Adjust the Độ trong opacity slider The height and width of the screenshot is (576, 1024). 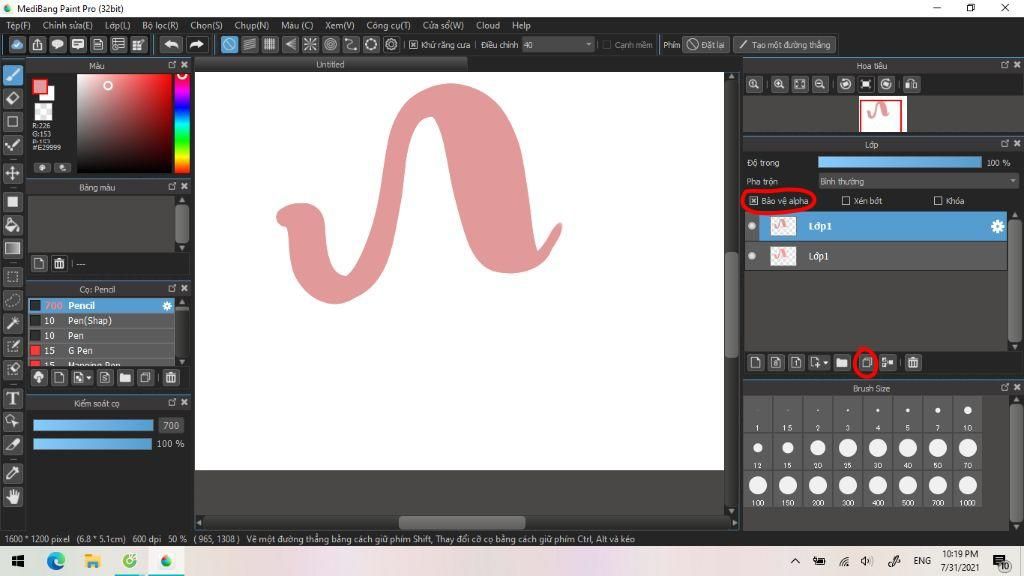(x=899, y=163)
